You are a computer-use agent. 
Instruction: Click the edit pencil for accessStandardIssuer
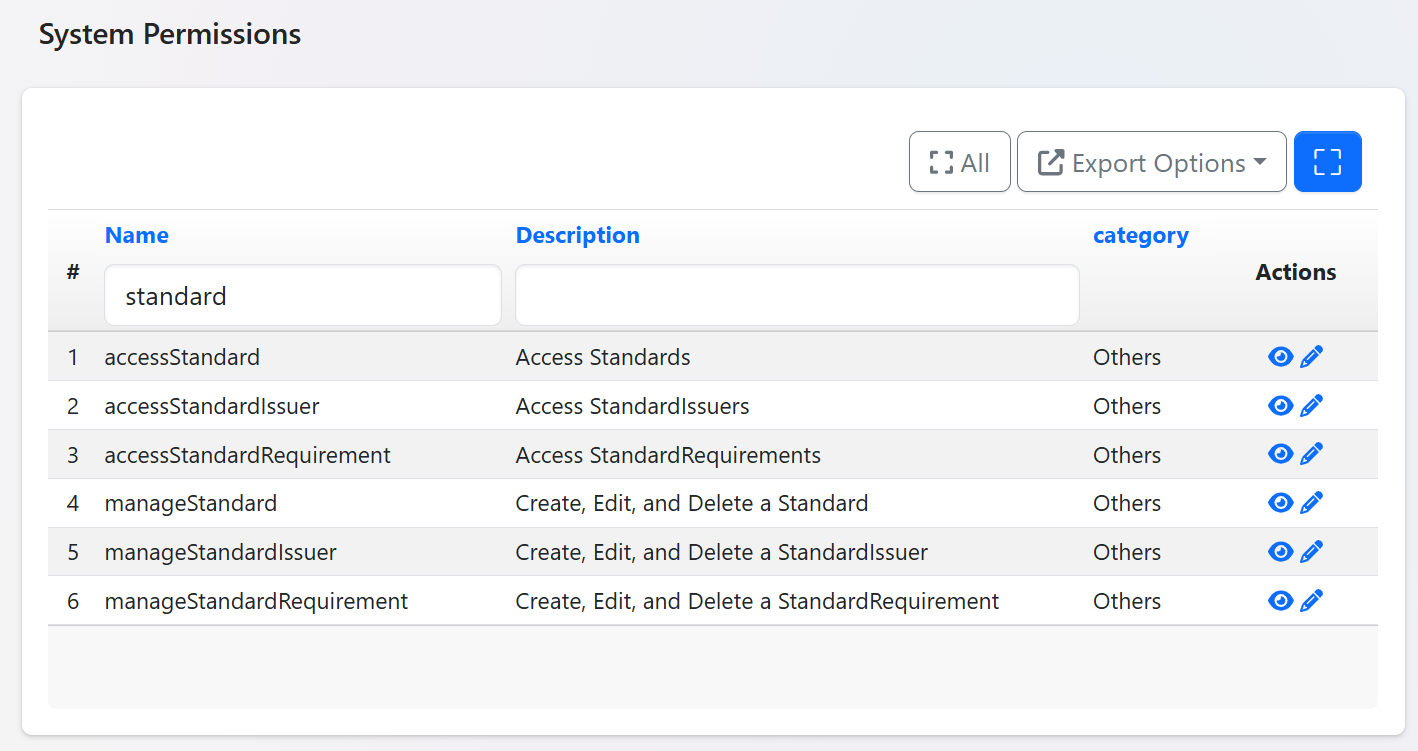(x=1311, y=406)
